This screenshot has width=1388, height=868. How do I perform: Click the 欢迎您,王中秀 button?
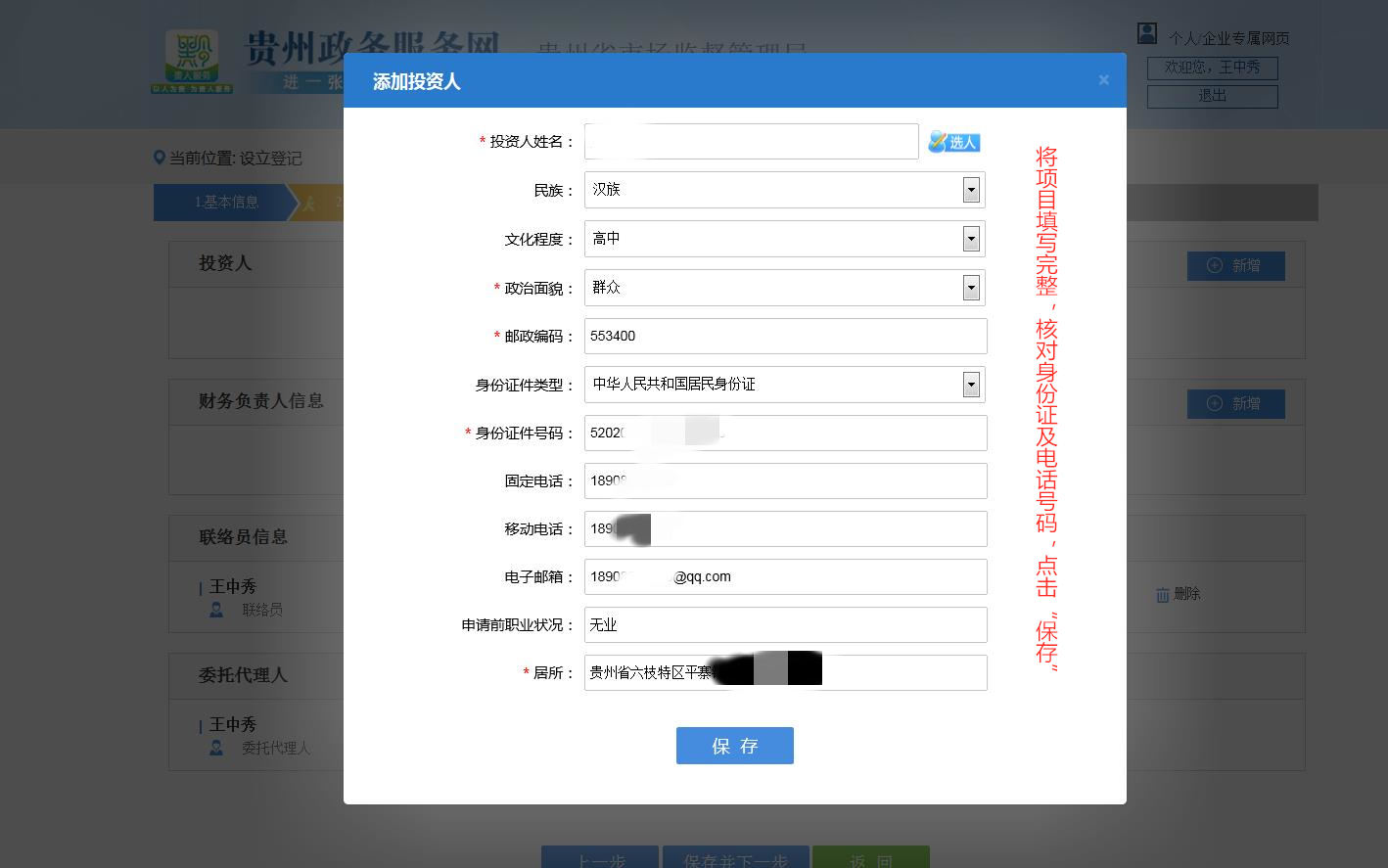click(x=1212, y=68)
